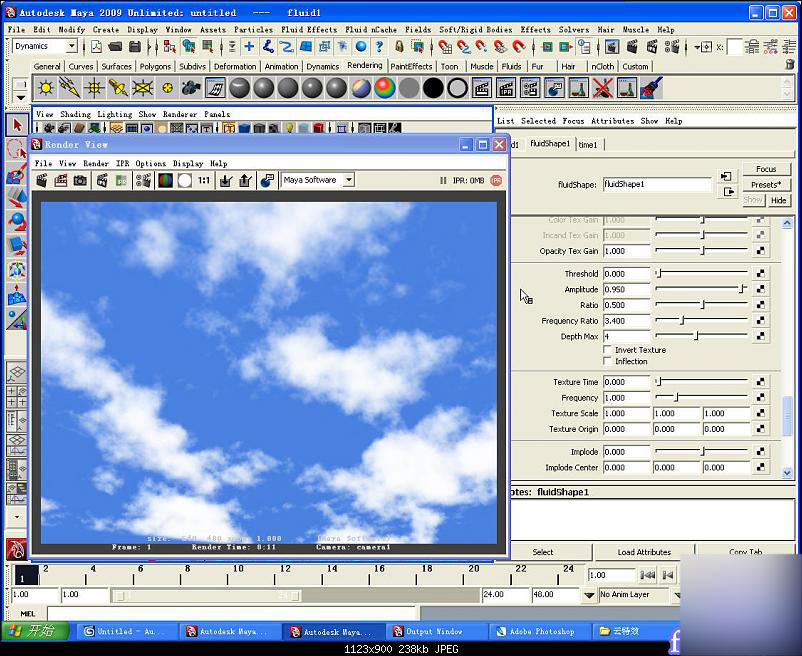Remove image icon in Render View toolbar

245,180
